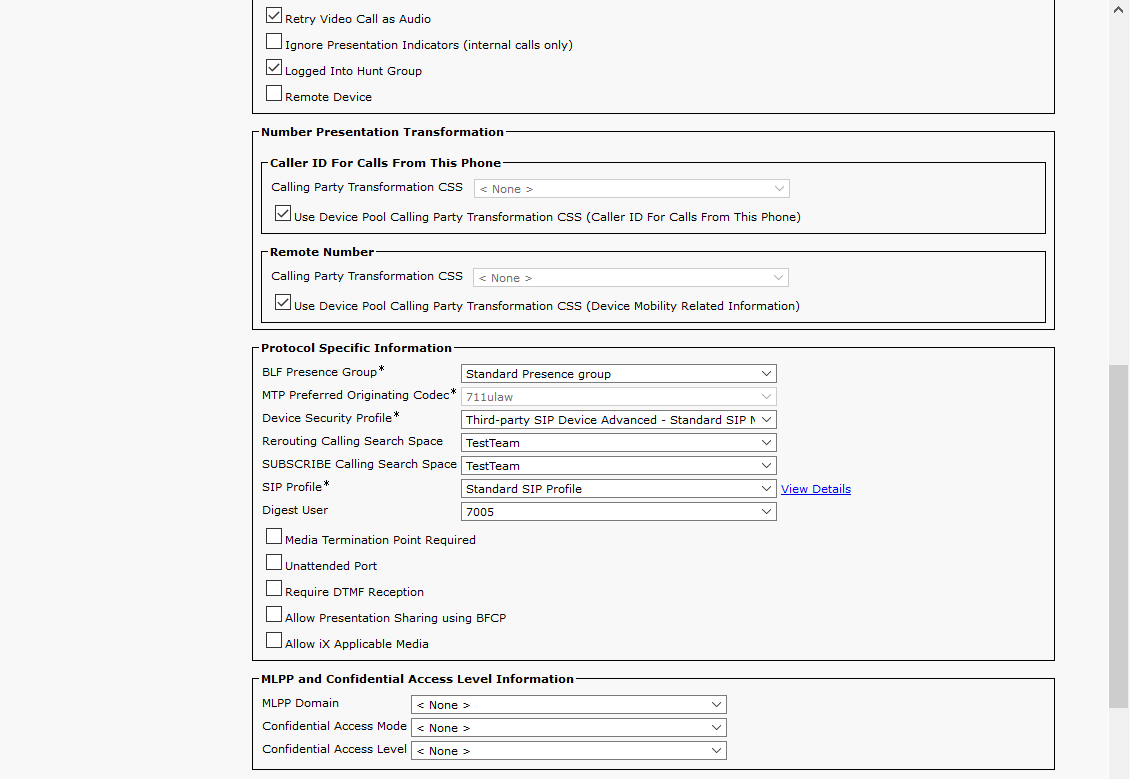Toggle Logged Into Hunt Group checkbox
The width and height of the screenshot is (1130, 779).
pyautogui.click(x=274, y=69)
